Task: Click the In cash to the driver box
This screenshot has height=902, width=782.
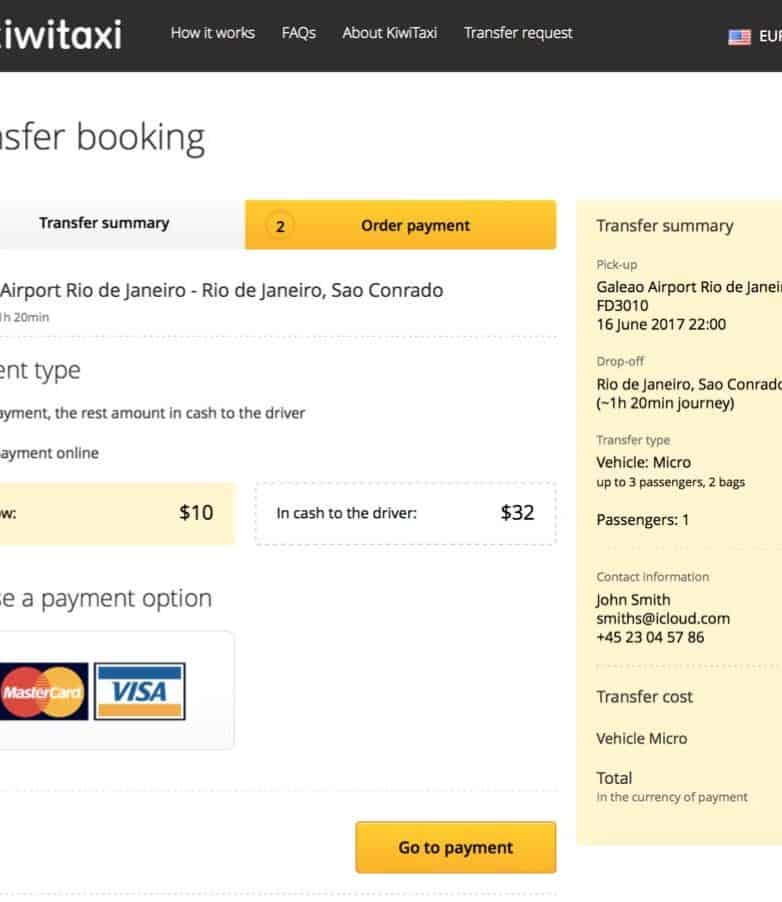Action: pyautogui.click(x=405, y=514)
